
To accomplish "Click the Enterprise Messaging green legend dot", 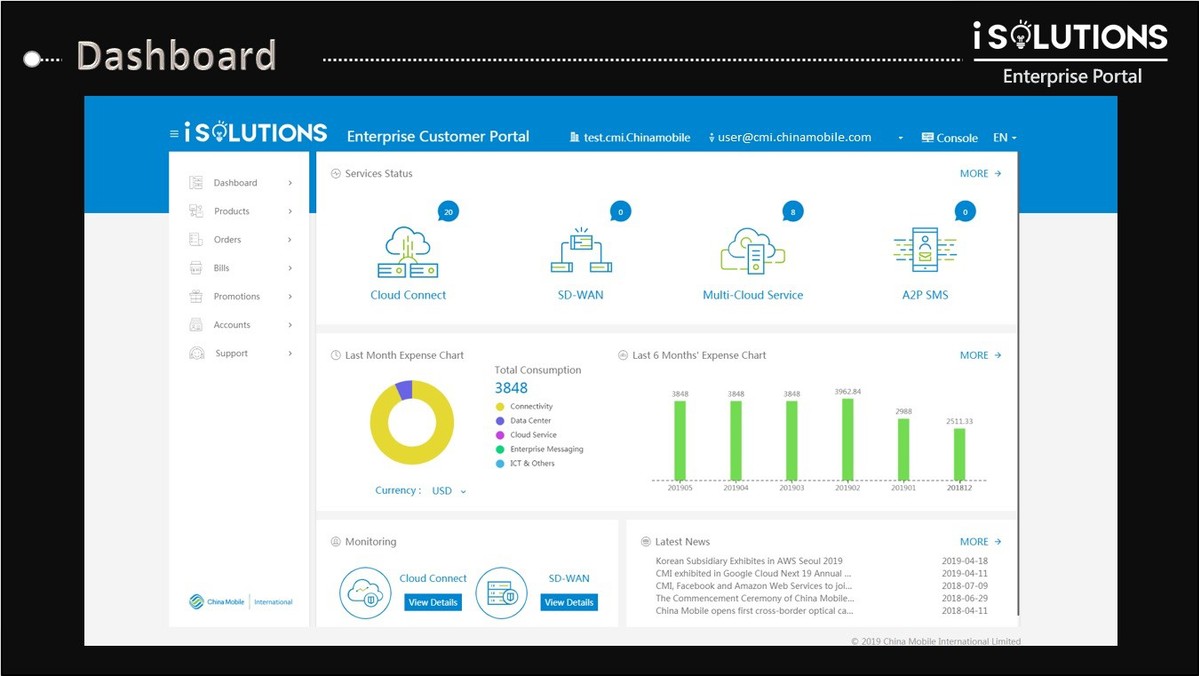I will (x=500, y=450).
